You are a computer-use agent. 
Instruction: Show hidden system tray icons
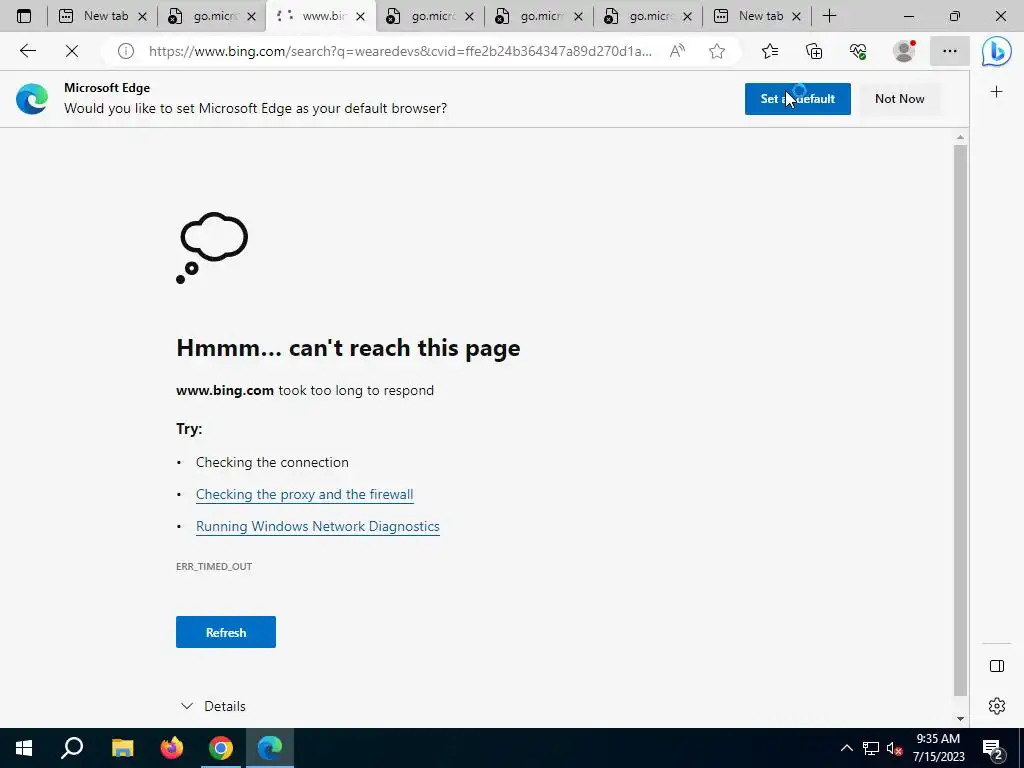pyautogui.click(x=846, y=748)
